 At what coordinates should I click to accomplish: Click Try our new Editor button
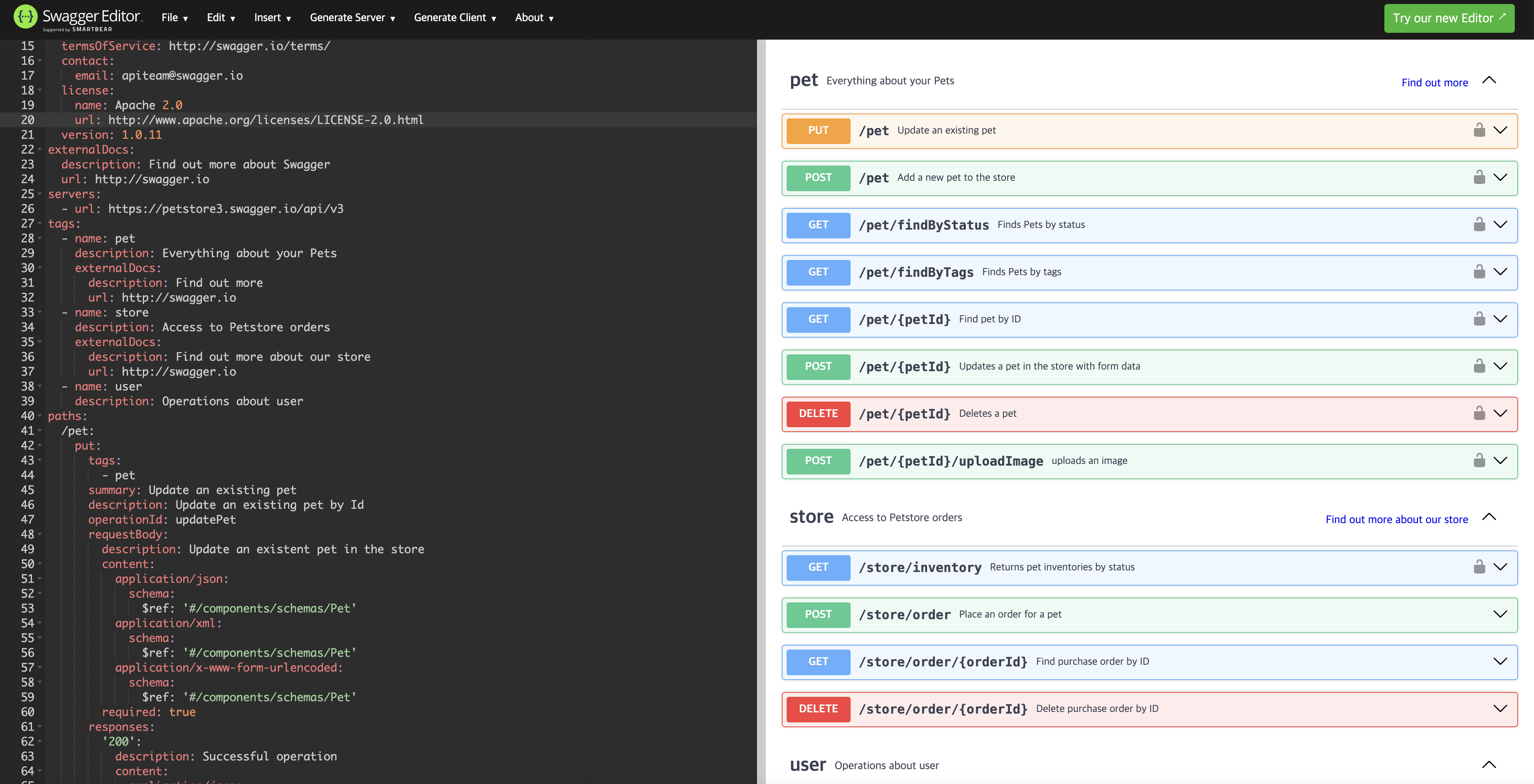[x=1449, y=18]
